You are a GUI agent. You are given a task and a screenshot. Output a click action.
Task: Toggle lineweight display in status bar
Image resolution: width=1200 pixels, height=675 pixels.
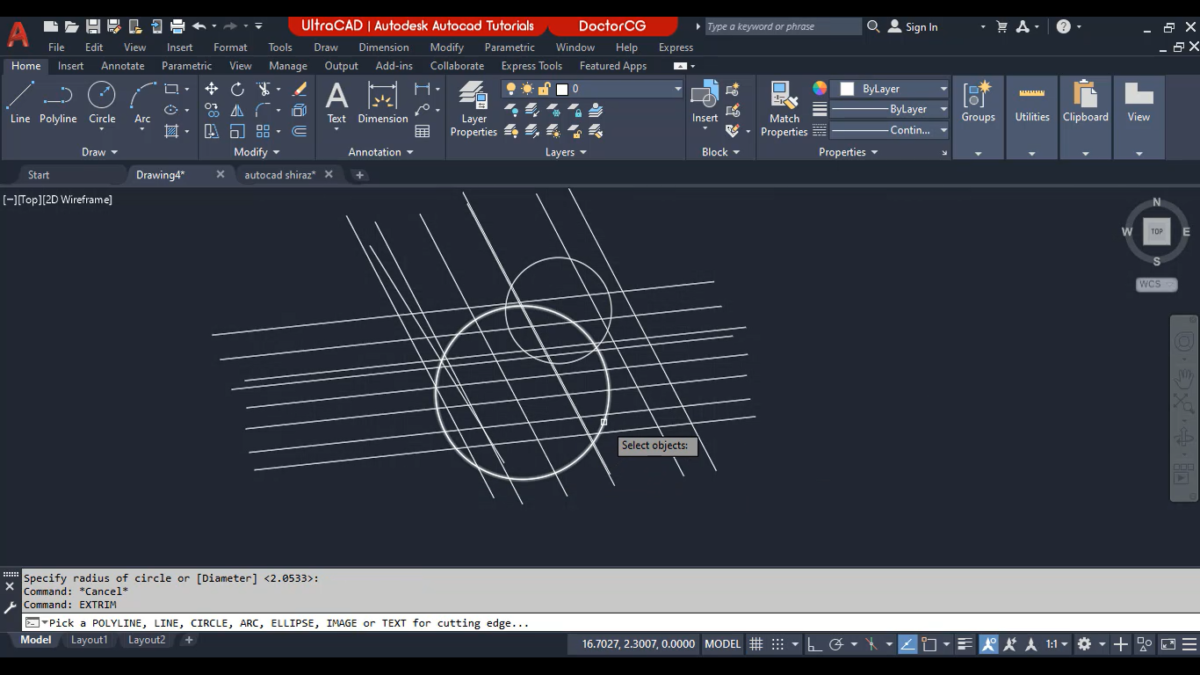tap(965, 645)
